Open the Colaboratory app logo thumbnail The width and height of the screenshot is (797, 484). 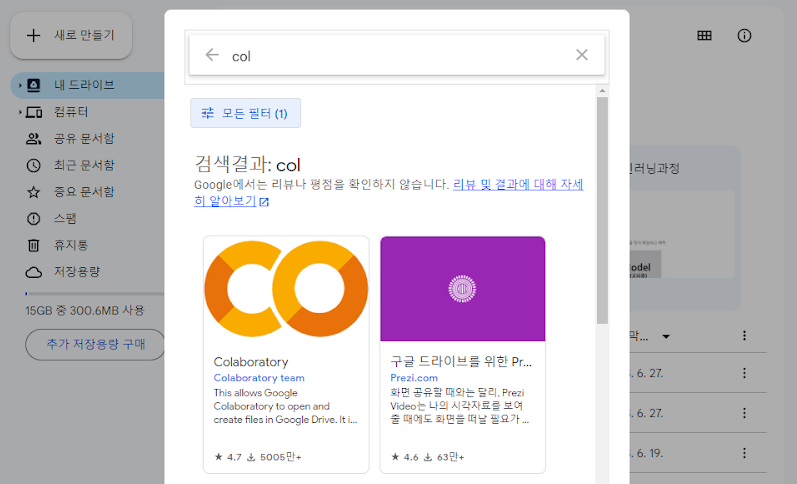(x=286, y=288)
